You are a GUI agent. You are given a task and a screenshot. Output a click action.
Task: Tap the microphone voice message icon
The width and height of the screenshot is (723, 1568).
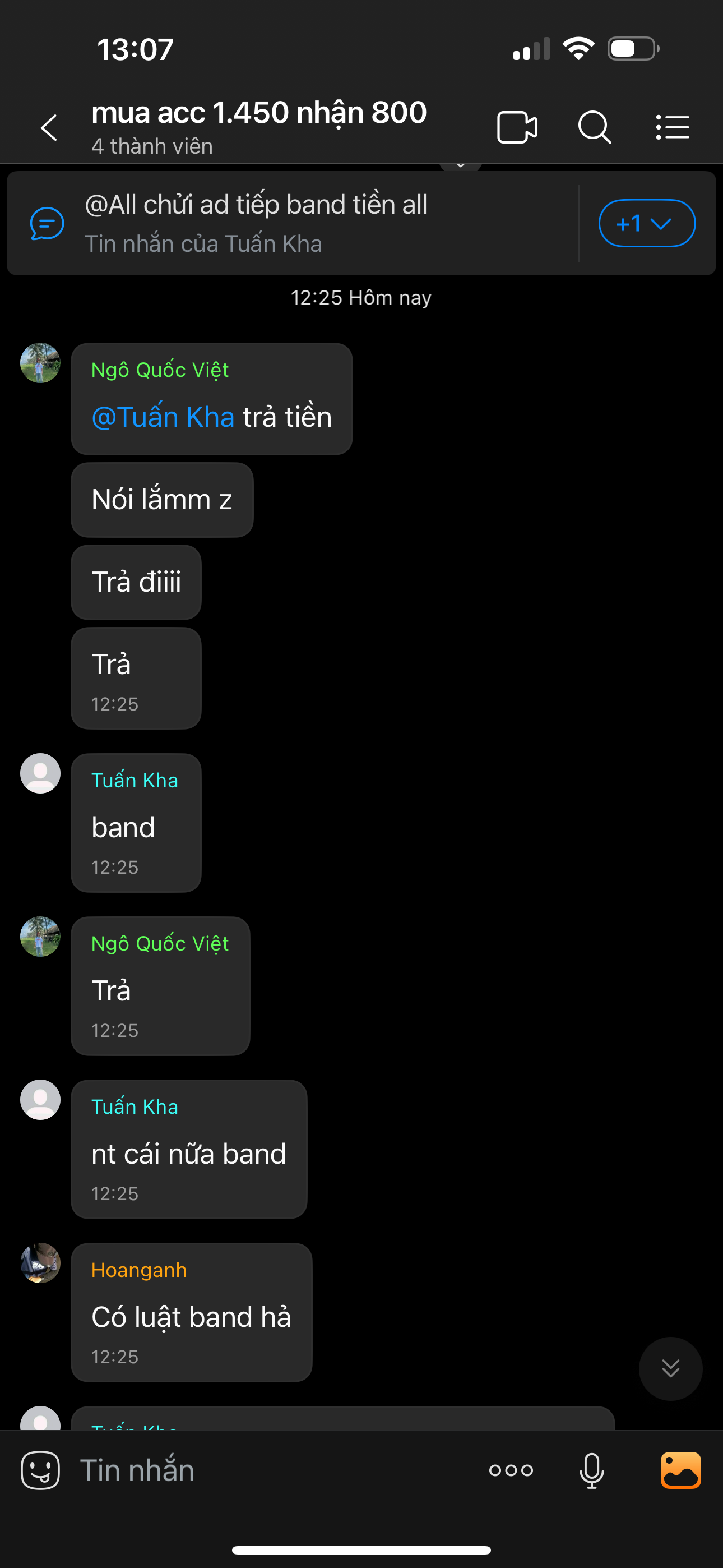coord(591,1470)
